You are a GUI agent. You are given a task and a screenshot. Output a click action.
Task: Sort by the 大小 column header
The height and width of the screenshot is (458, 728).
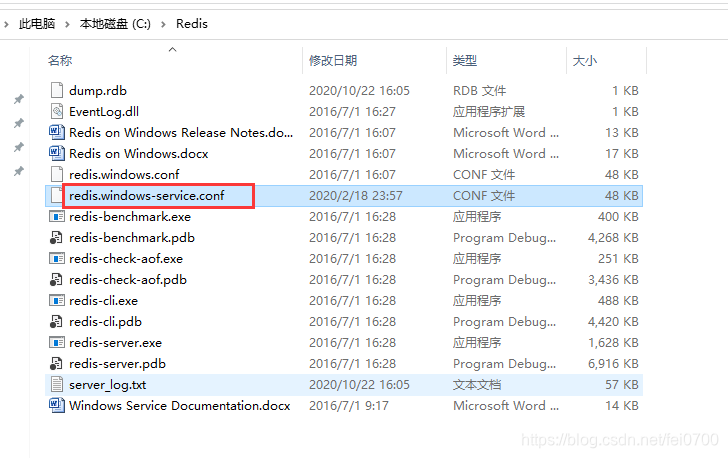click(x=585, y=60)
